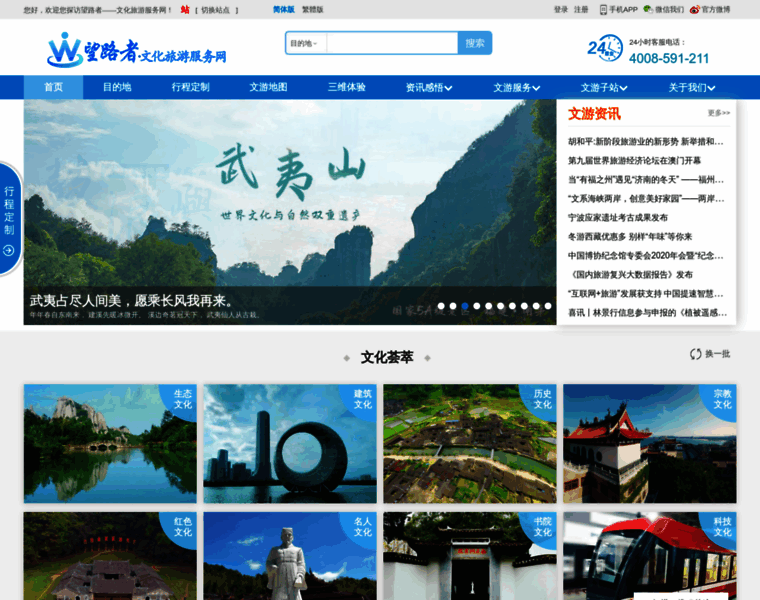Click the 登录 link
The width and height of the screenshot is (760, 600).
point(561,10)
